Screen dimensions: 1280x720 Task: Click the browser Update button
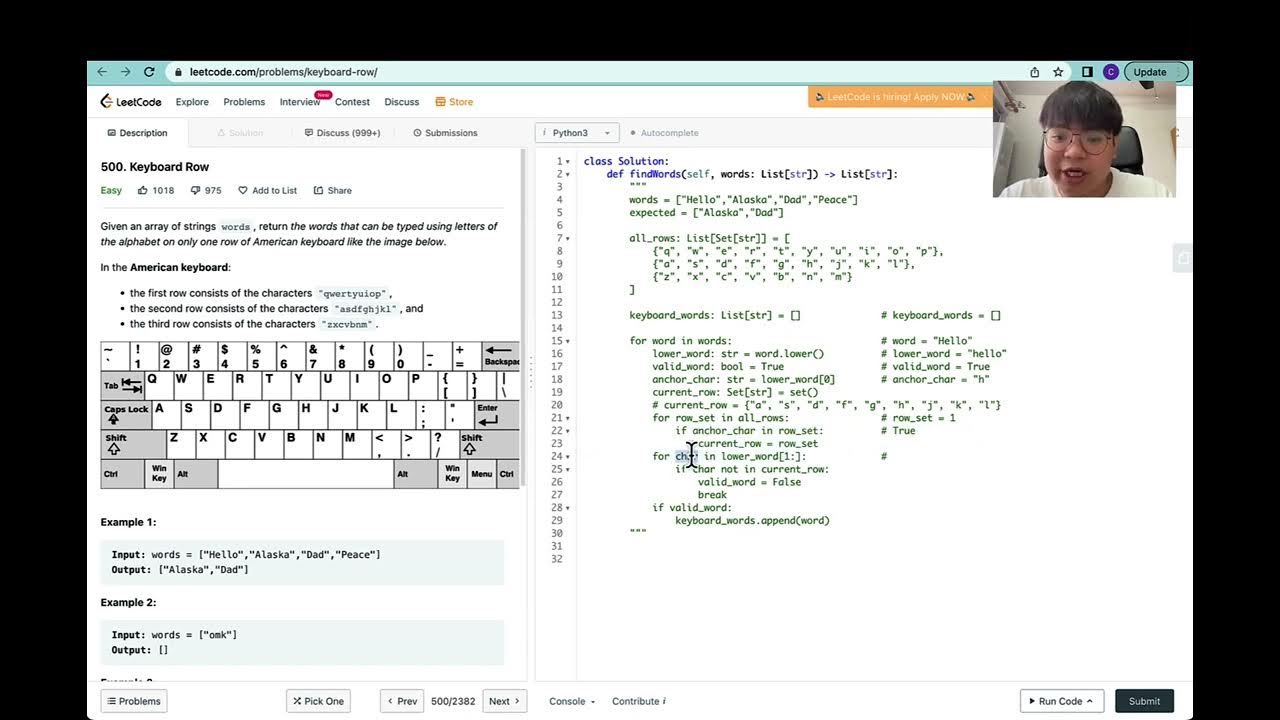1156,72
